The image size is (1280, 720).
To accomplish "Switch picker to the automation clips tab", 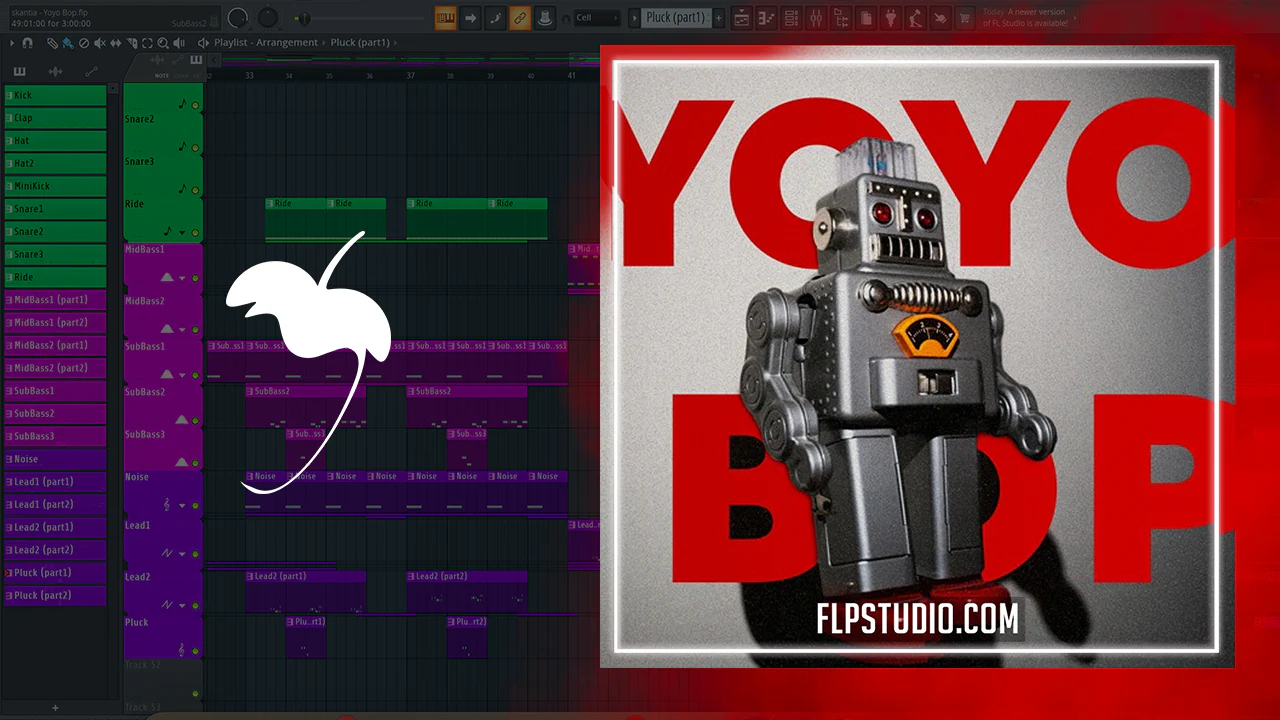I will coord(91,71).
